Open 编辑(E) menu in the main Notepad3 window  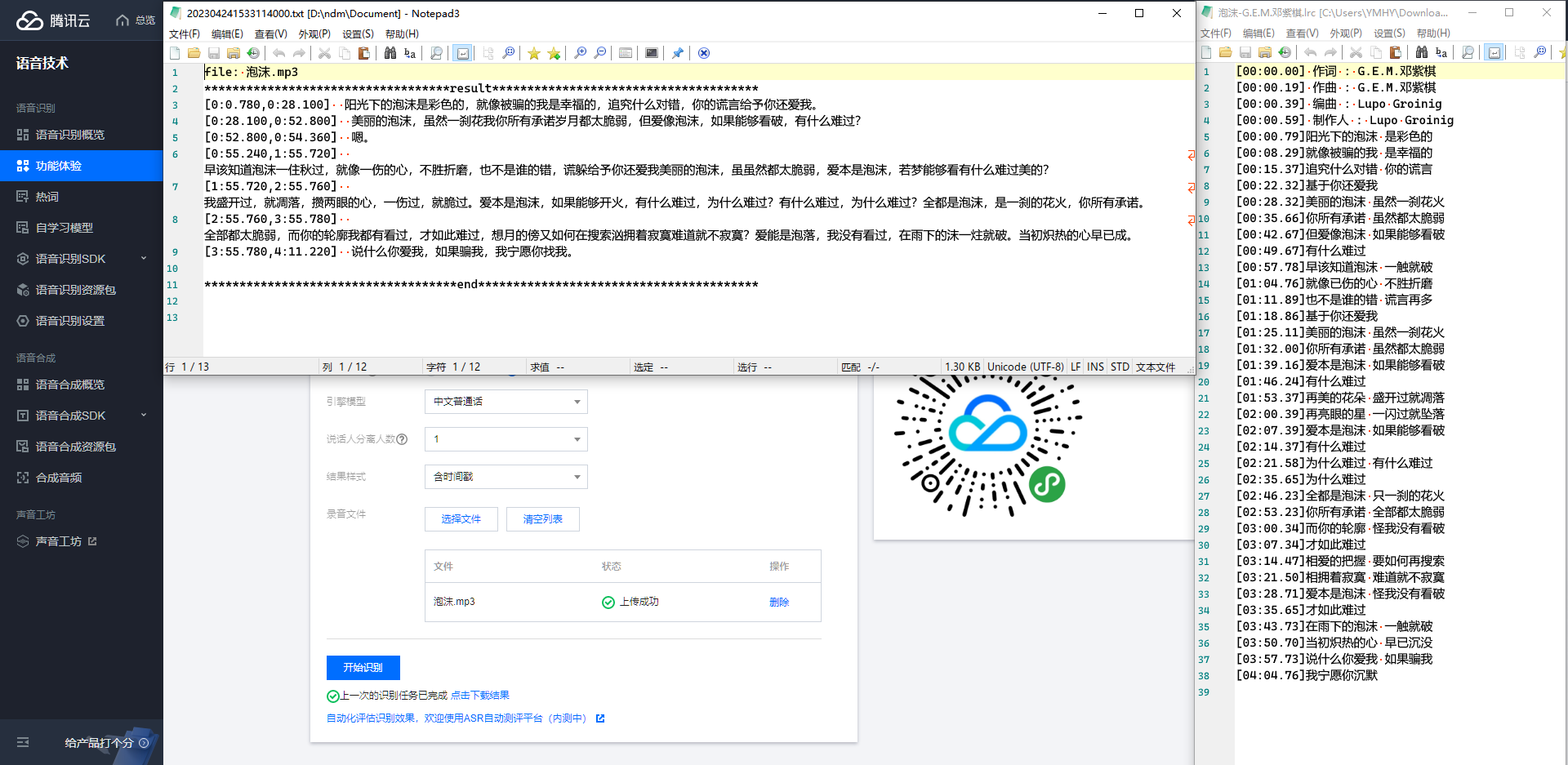227,33
